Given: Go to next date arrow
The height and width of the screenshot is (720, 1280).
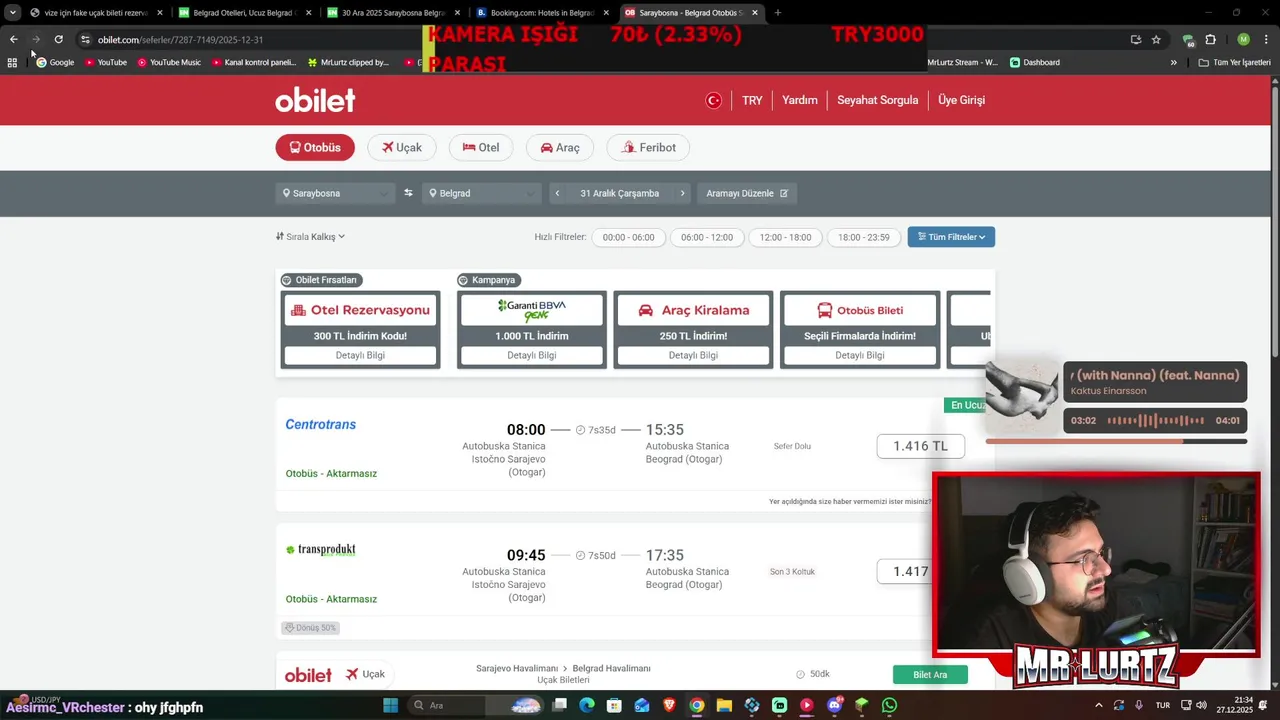Looking at the screenshot, I should point(683,193).
